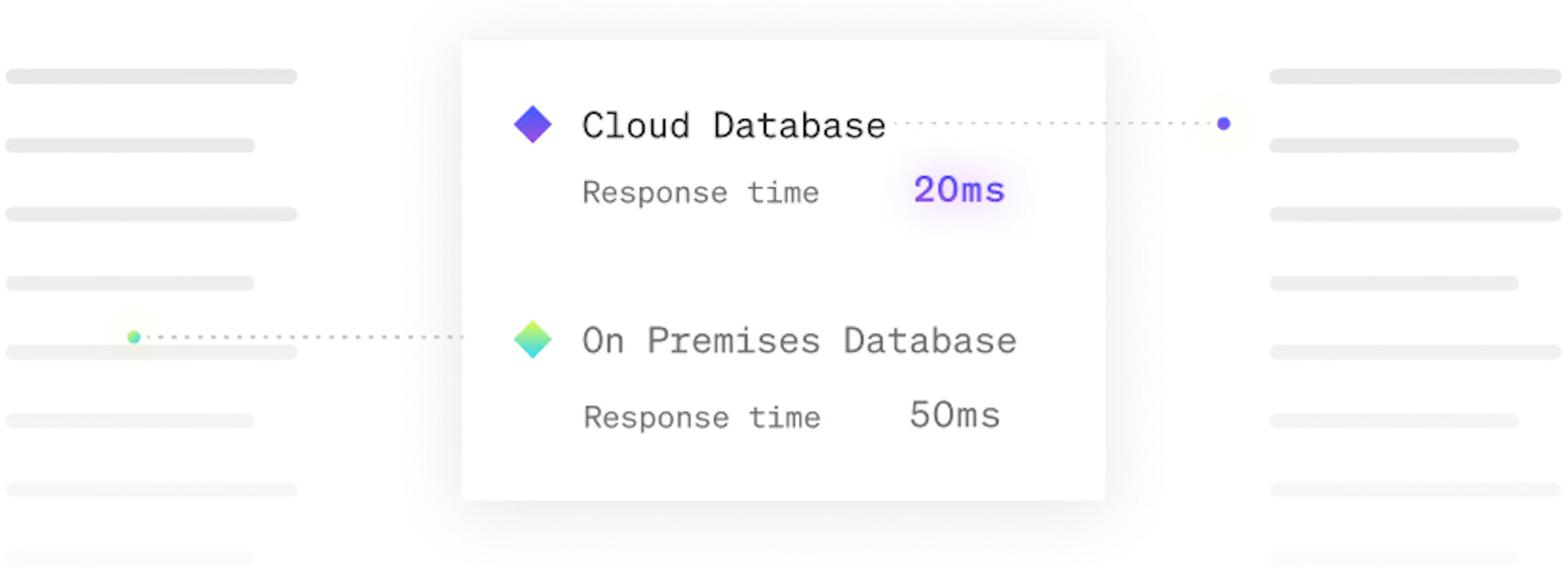
Task: Open the Cloud Database title
Action: click(x=733, y=126)
